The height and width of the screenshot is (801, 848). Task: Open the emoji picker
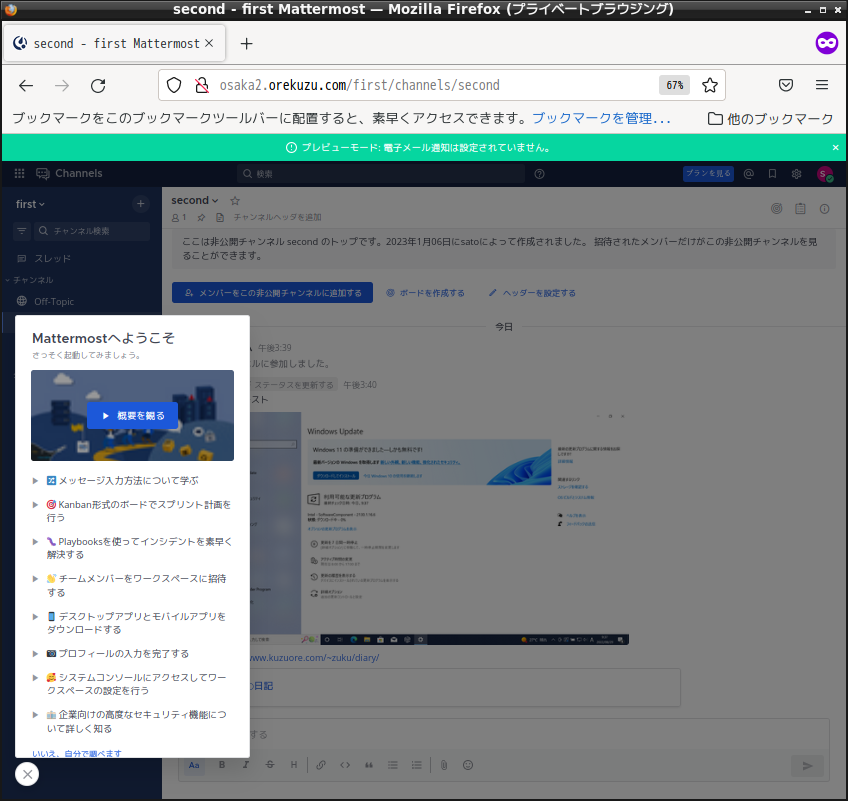(x=468, y=765)
